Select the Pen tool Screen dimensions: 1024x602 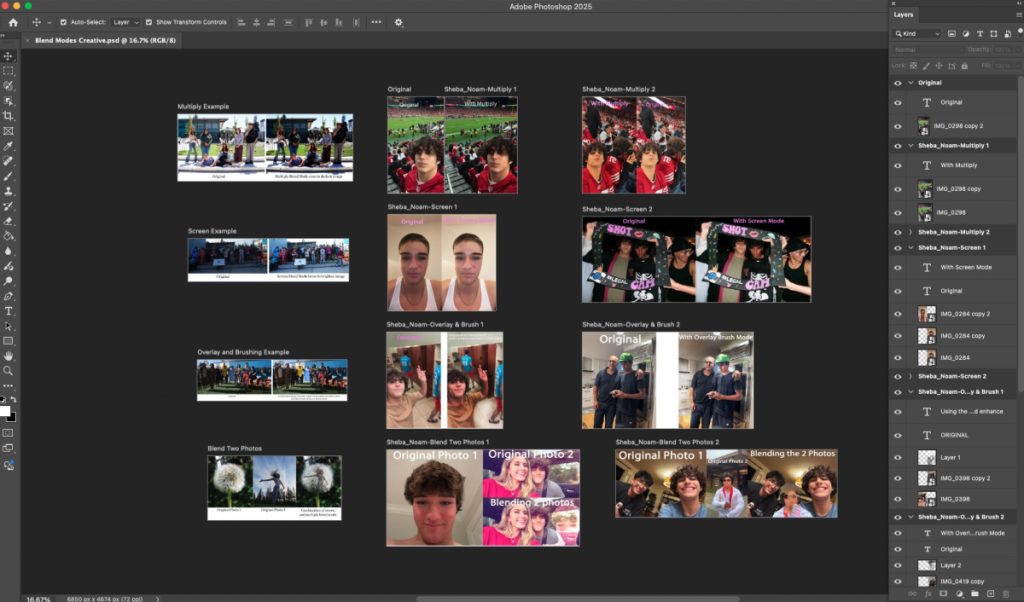(x=8, y=296)
